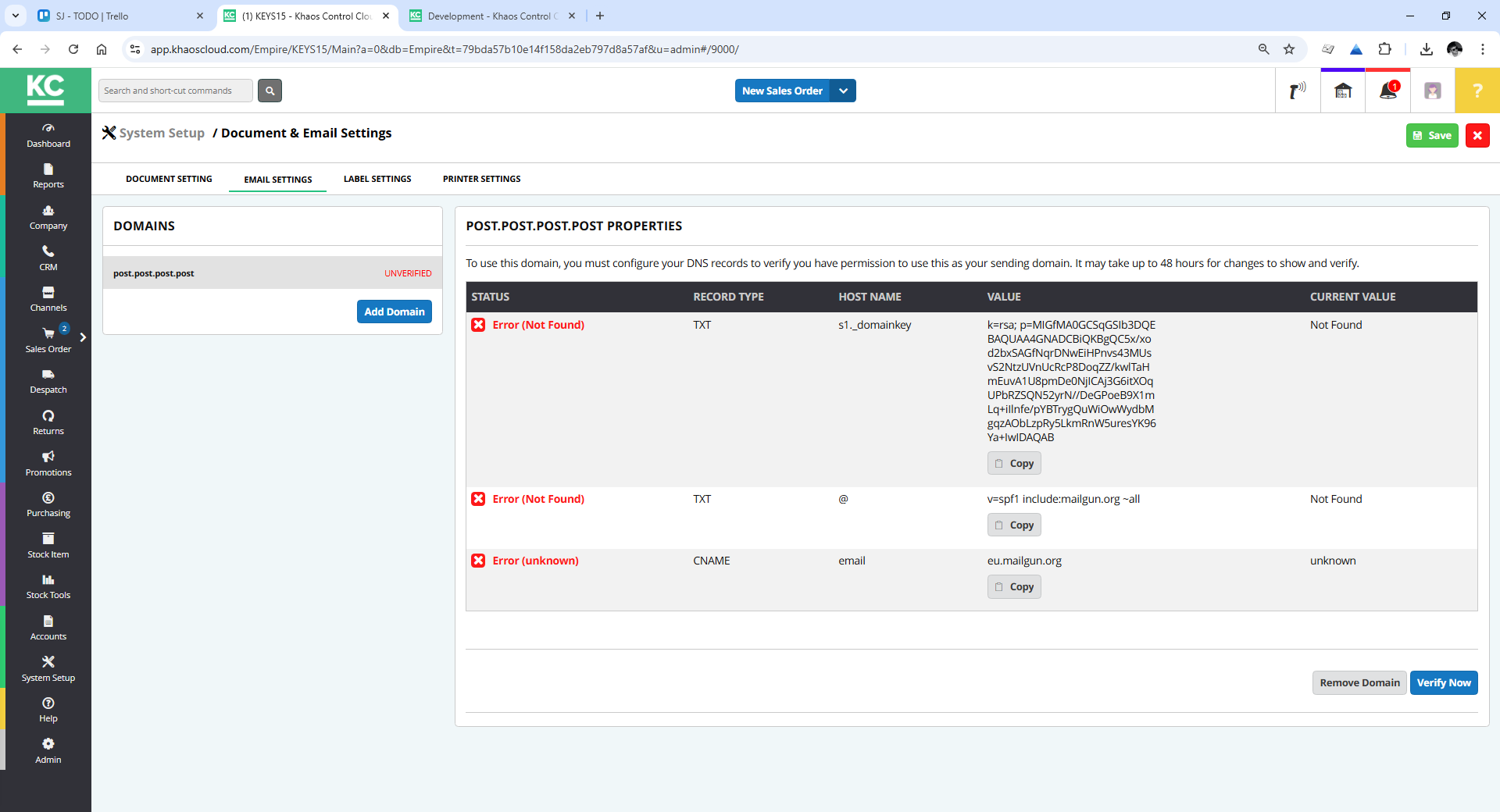
Task: Switch to Document Setting tab
Action: click(x=169, y=179)
